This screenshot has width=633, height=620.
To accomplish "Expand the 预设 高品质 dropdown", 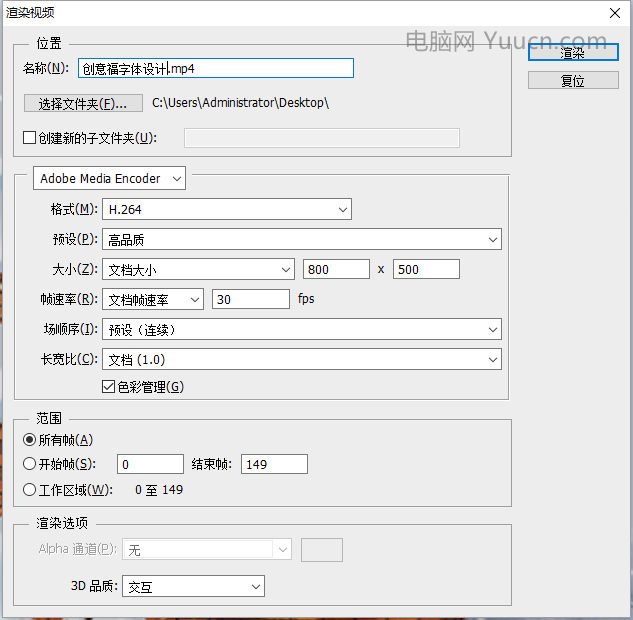I will 302,239.
